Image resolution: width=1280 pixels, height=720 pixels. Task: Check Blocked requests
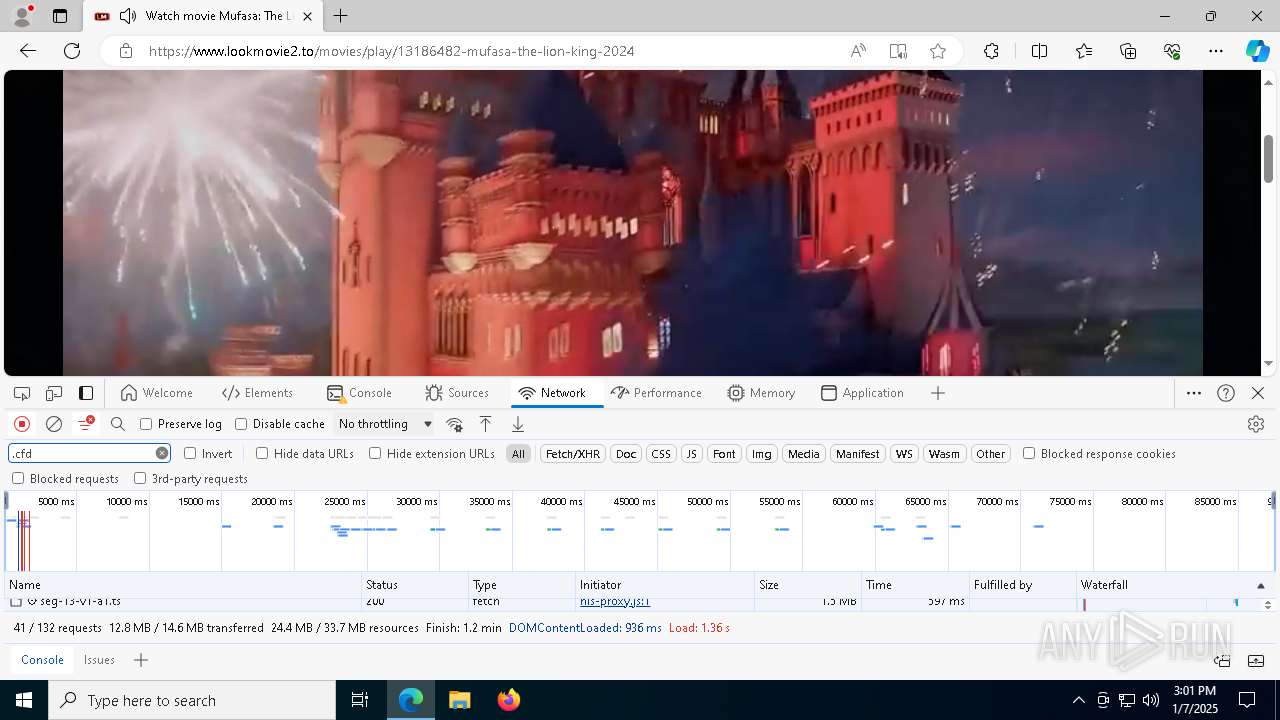[18, 478]
